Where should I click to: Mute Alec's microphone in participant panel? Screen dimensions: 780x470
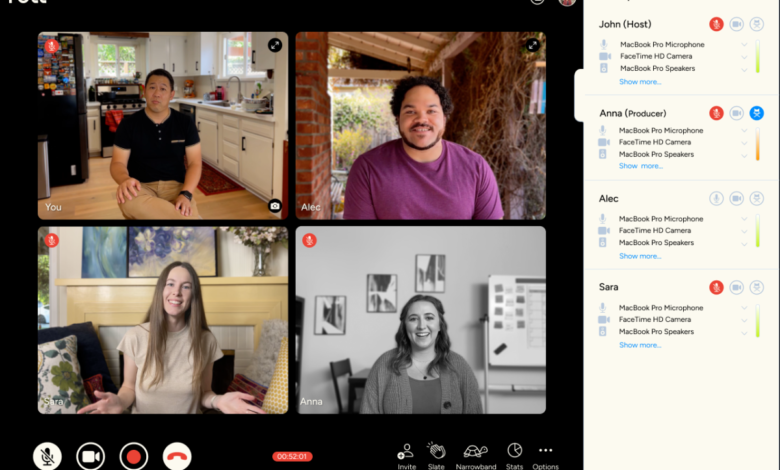[x=716, y=198]
